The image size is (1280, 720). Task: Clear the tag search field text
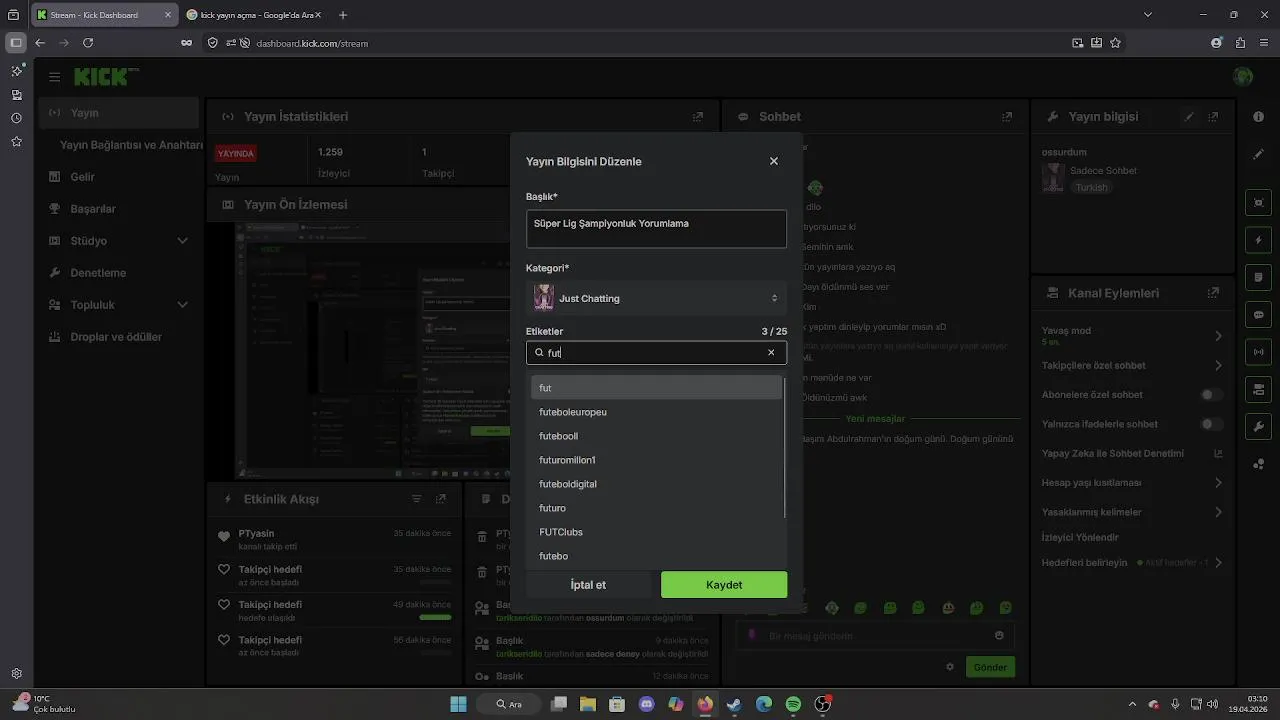771,352
